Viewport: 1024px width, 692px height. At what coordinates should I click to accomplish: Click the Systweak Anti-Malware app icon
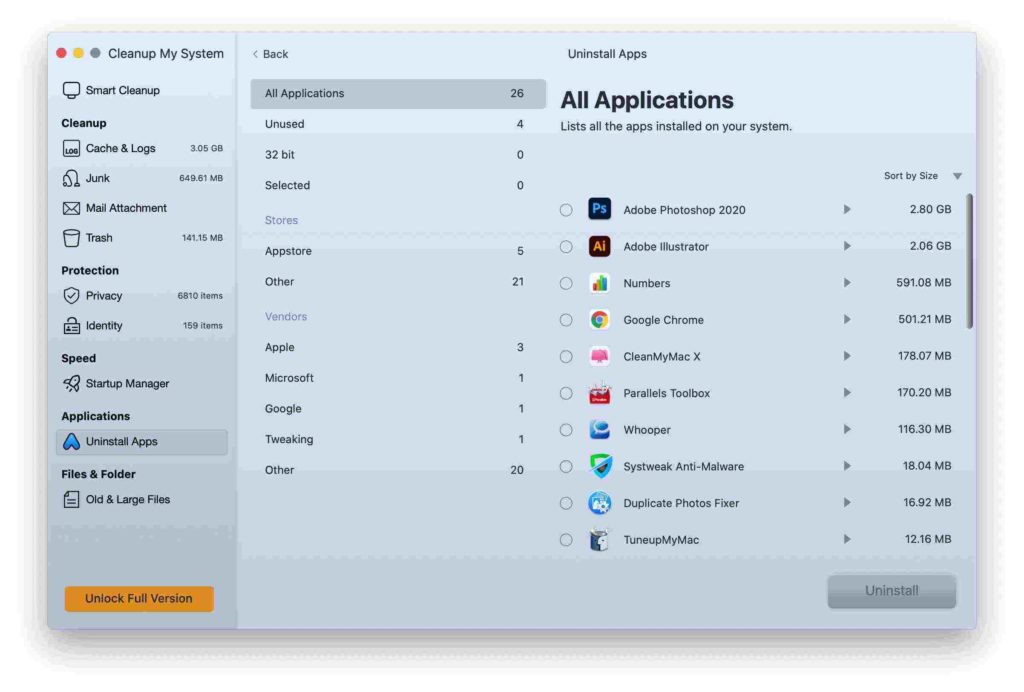(600, 466)
